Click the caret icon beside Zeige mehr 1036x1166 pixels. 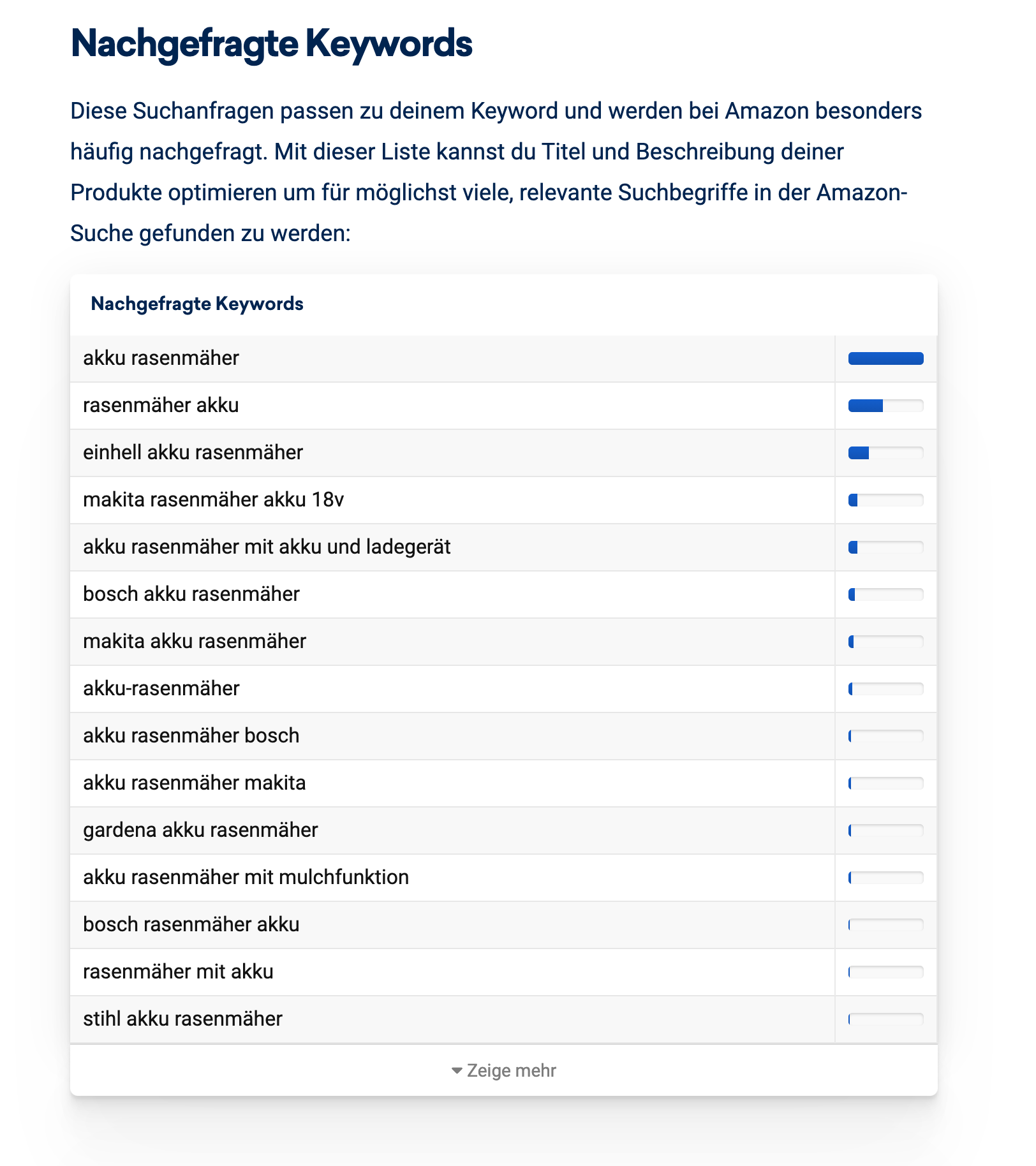457,1070
